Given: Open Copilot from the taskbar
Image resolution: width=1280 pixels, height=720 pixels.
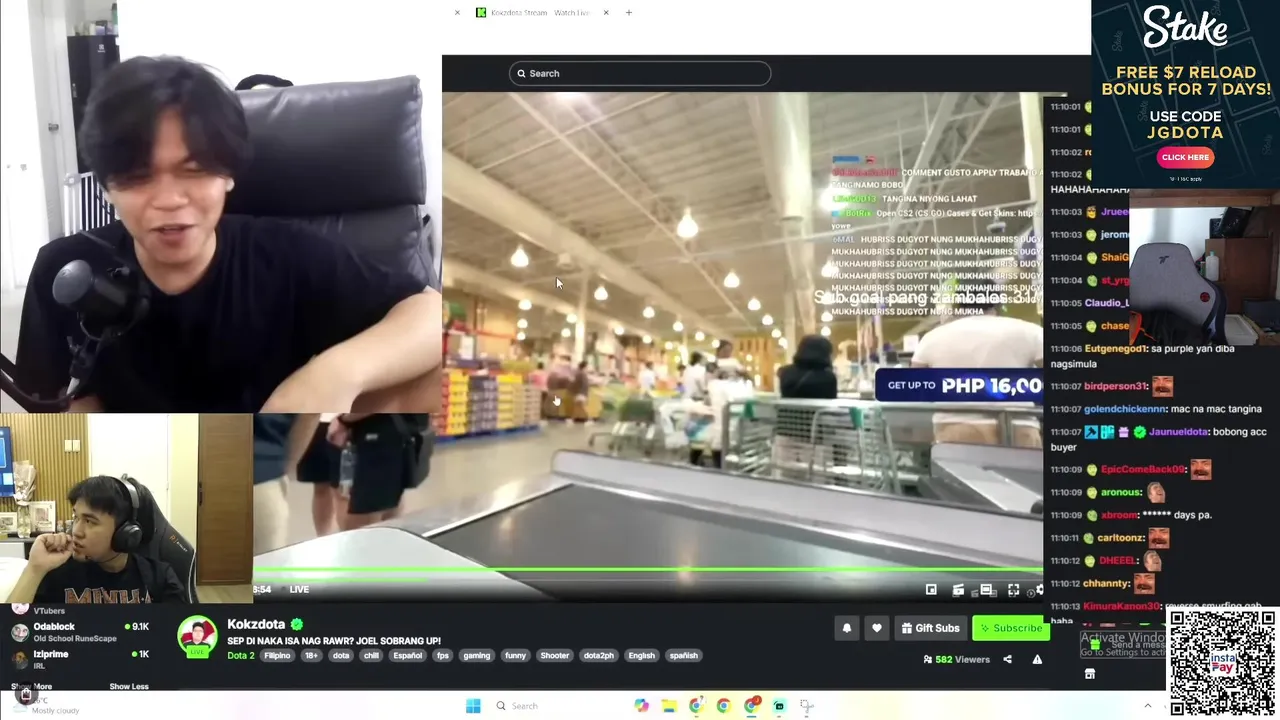Looking at the screenshot, I should [642, 706].
